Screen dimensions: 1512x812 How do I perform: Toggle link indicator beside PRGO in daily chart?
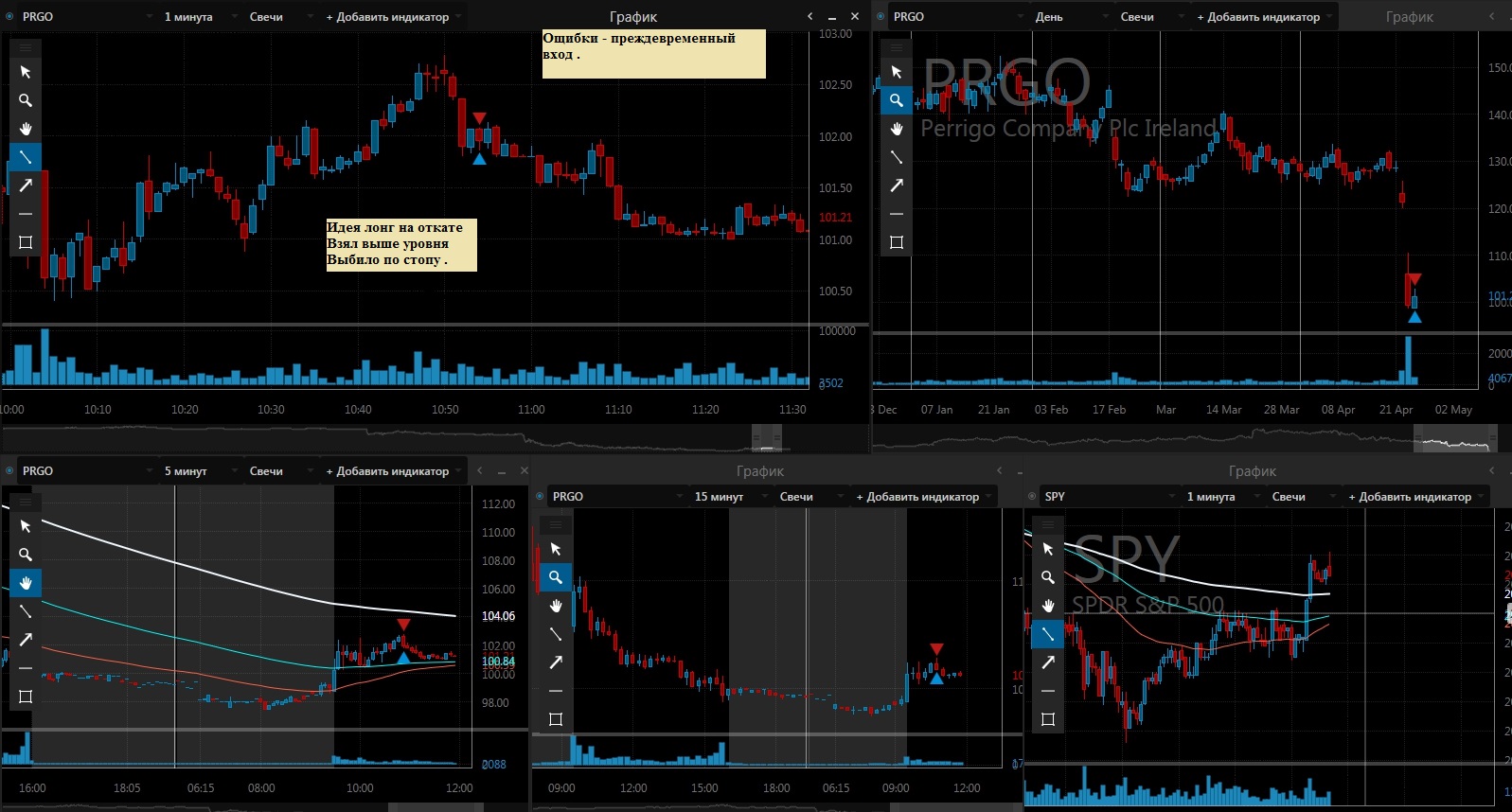click(x=881, y=17)
